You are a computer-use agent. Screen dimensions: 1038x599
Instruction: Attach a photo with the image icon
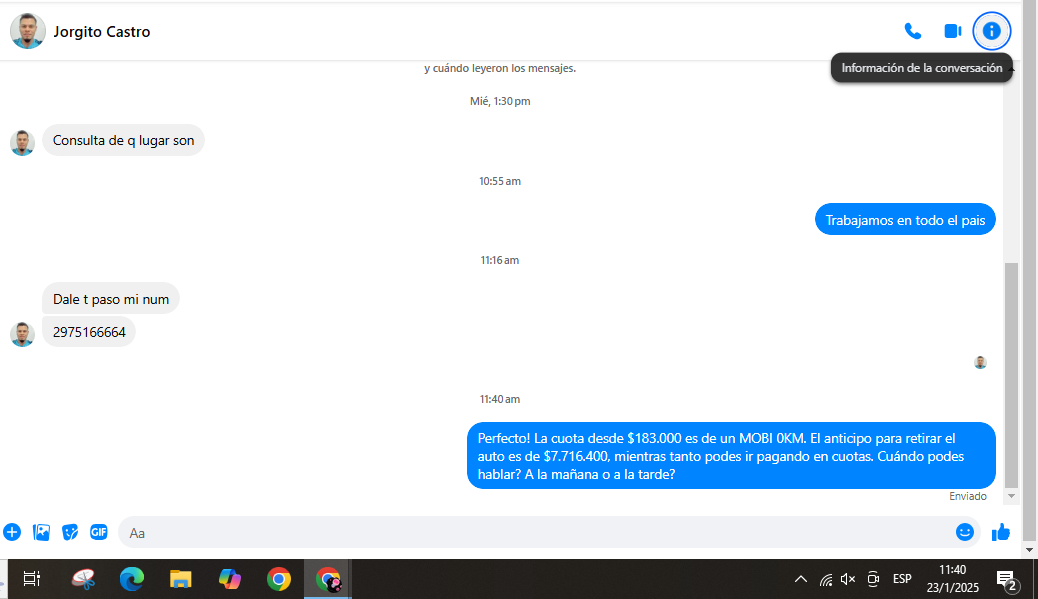41,532
